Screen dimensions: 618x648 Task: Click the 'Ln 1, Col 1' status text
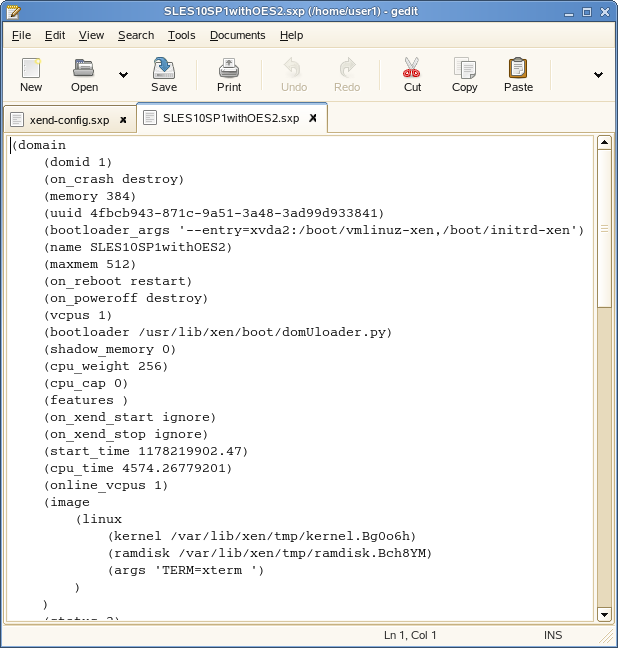[x=410, y=635]
